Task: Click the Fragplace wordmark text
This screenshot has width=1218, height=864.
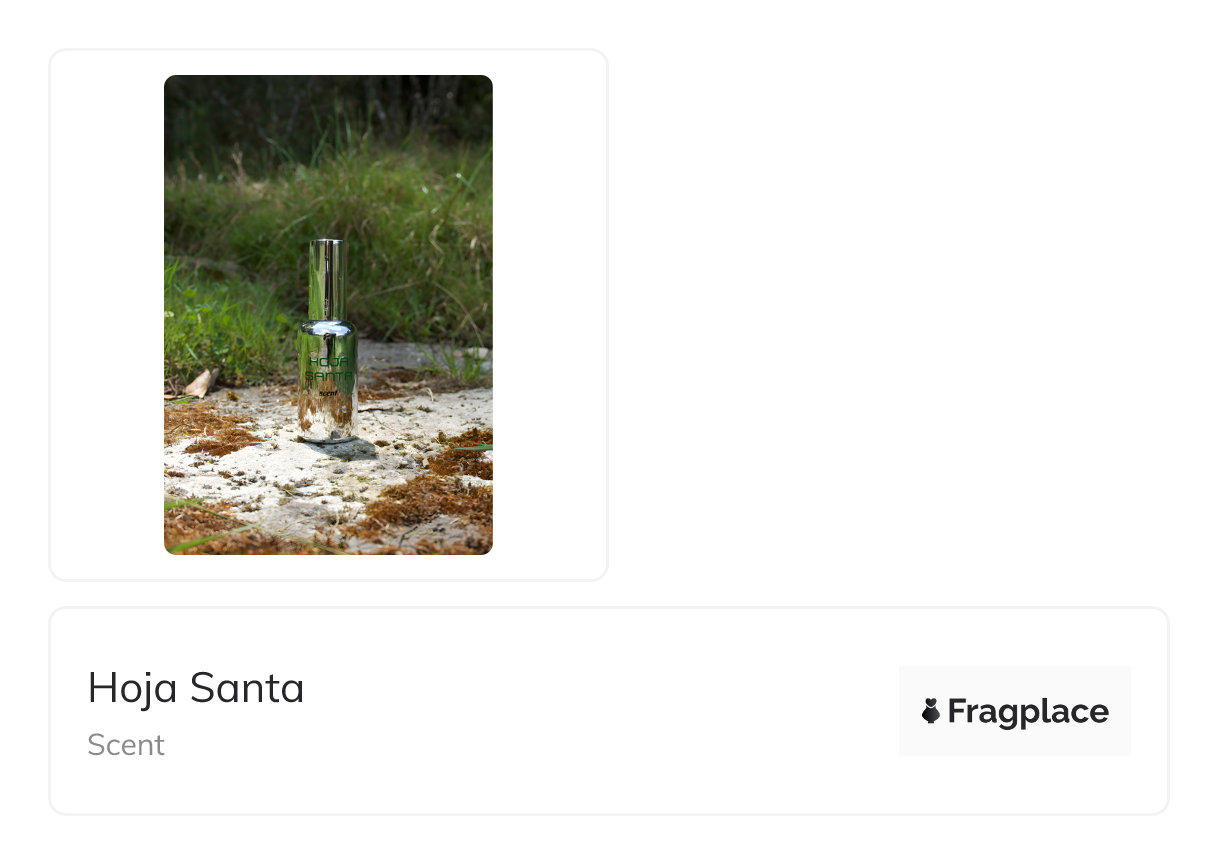Action: point(1028,711)
